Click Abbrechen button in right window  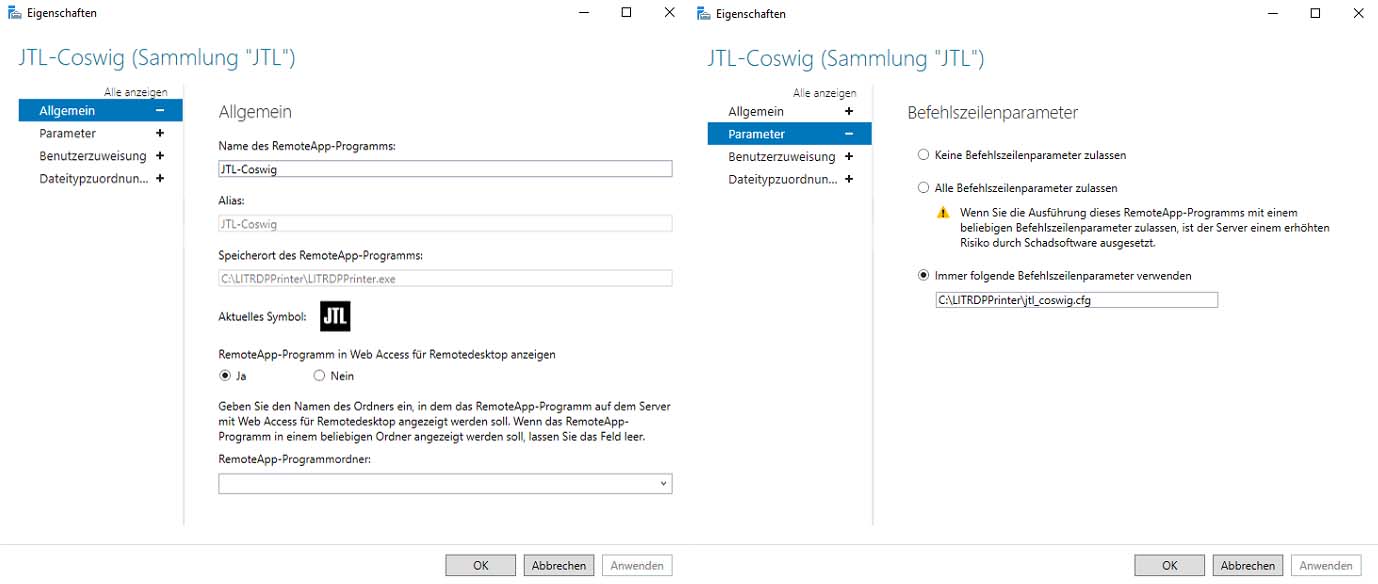[x=1247, y=565]
